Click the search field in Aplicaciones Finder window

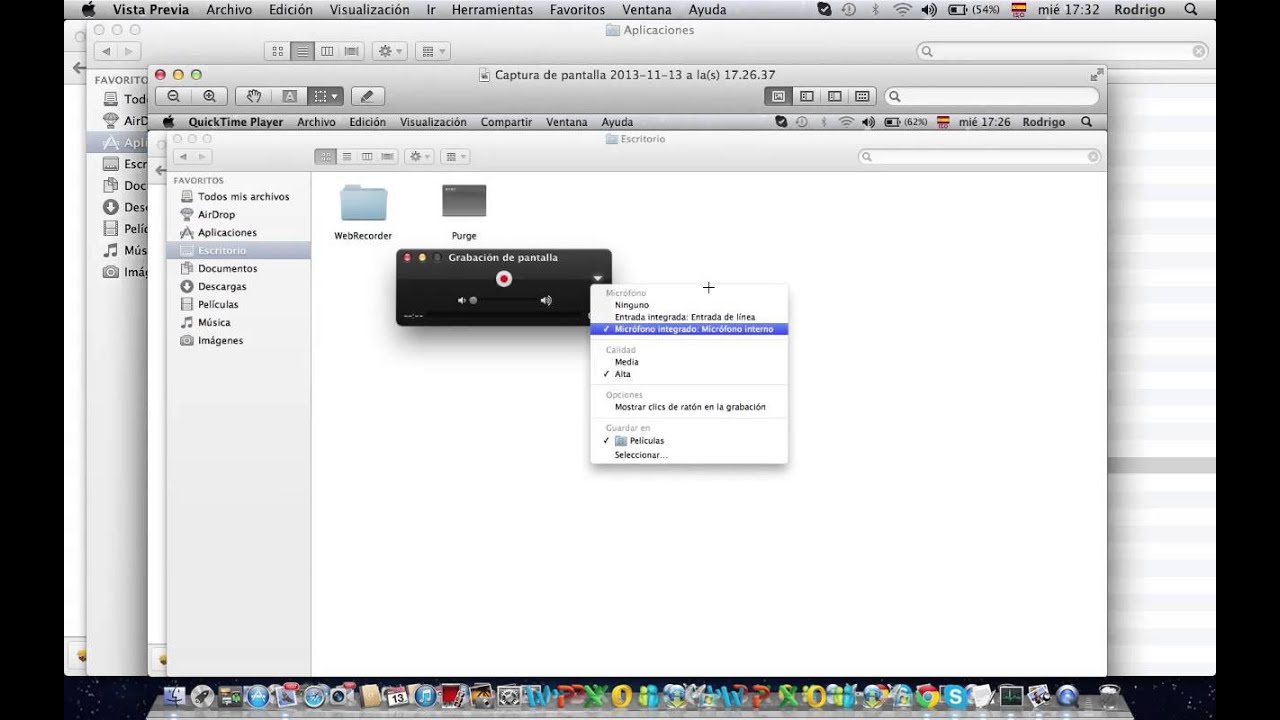point(1062,51)
